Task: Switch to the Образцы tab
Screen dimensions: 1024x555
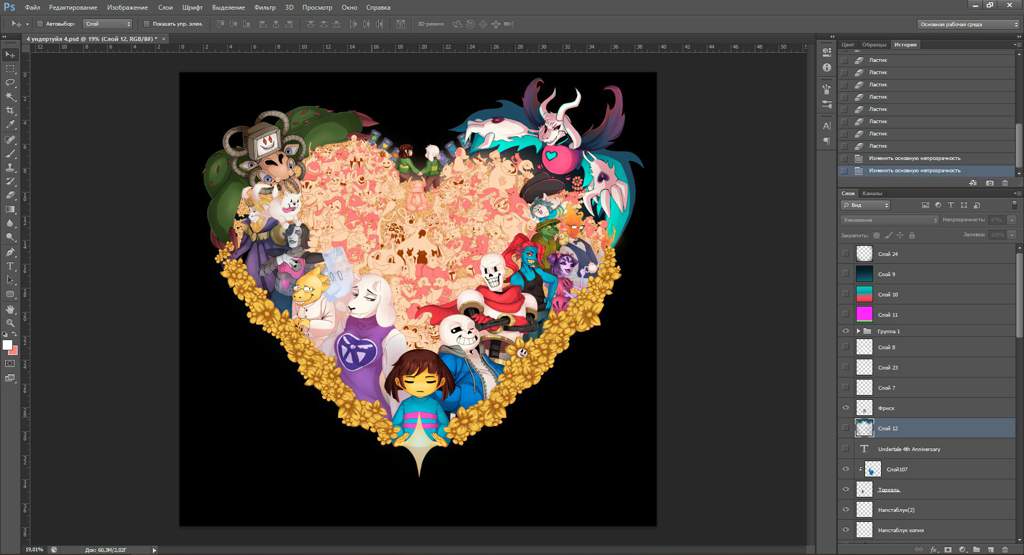Action: click(874, 44)
